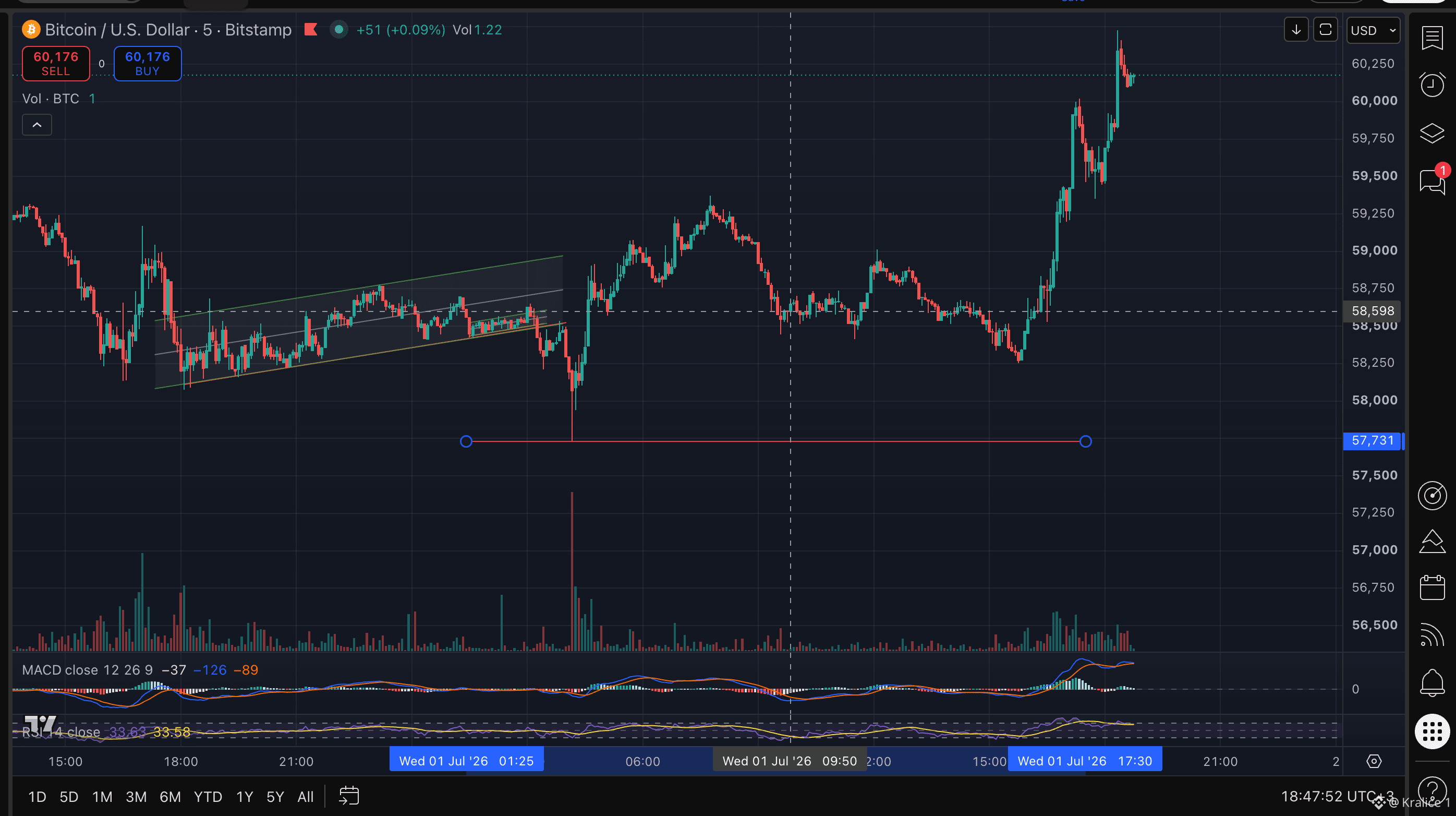
Task: Click the down arrow button near USD
Action: 1296,30
